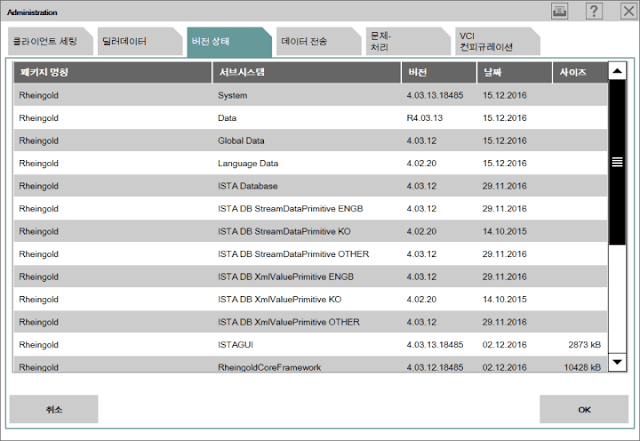Select the Language Data row
The height and width of the screenshot is (441, 640).
pyautogui.click(x=310, y=163)
